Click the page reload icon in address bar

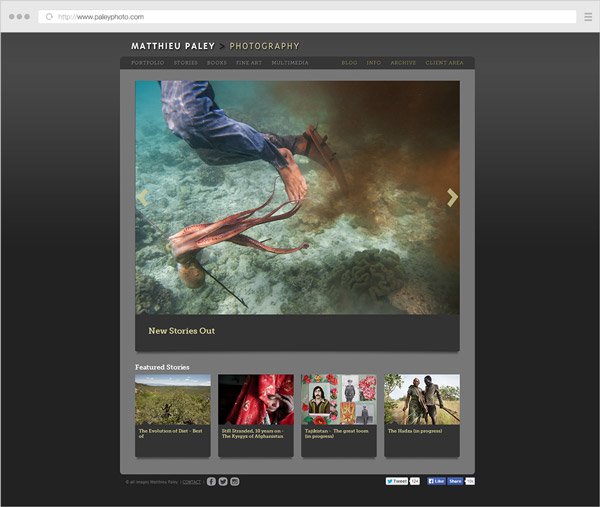pos(49,17)
